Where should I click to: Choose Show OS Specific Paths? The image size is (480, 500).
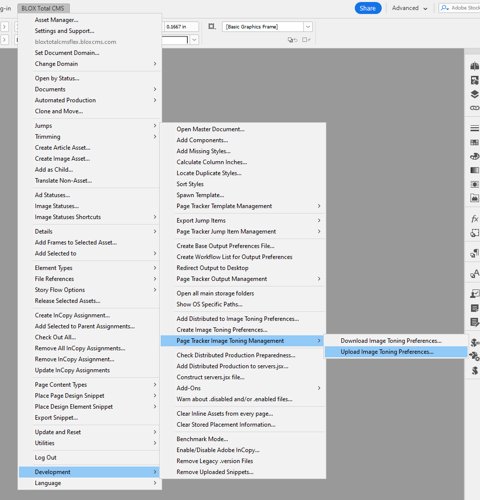[243, 304]
